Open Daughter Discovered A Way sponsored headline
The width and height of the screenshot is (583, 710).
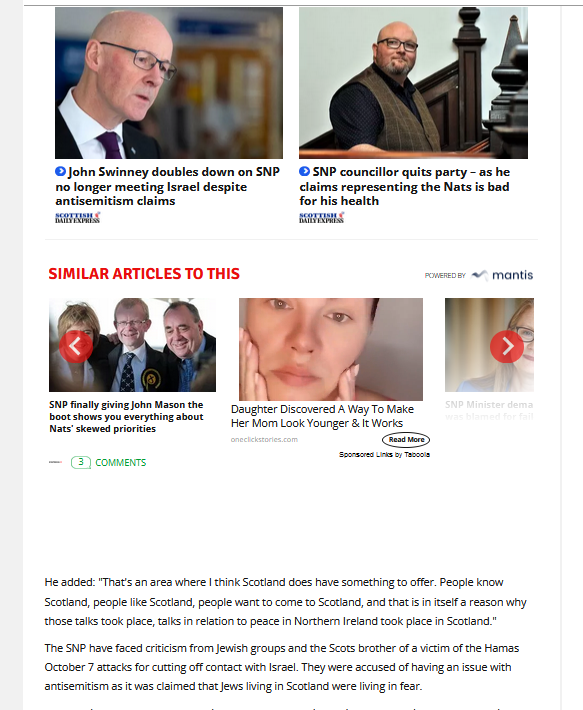(x=322, y=416)
